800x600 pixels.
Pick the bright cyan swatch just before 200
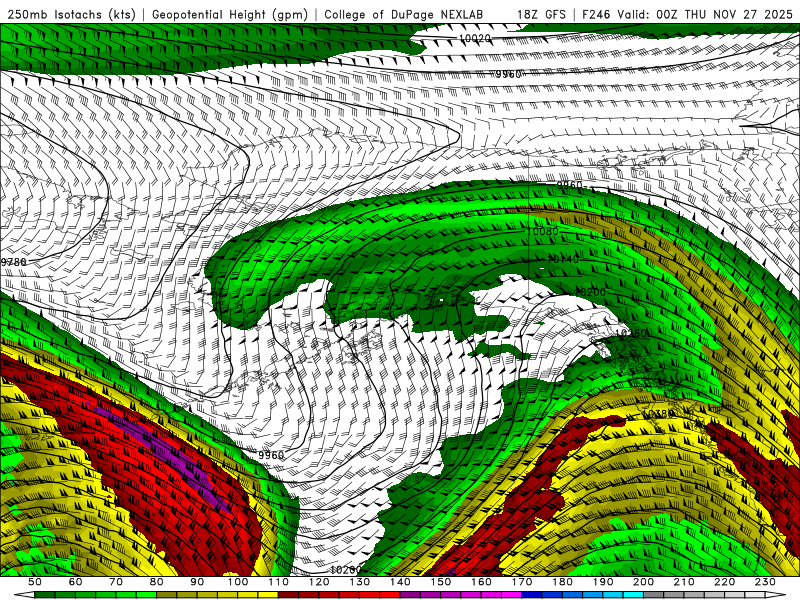(633, 595)
